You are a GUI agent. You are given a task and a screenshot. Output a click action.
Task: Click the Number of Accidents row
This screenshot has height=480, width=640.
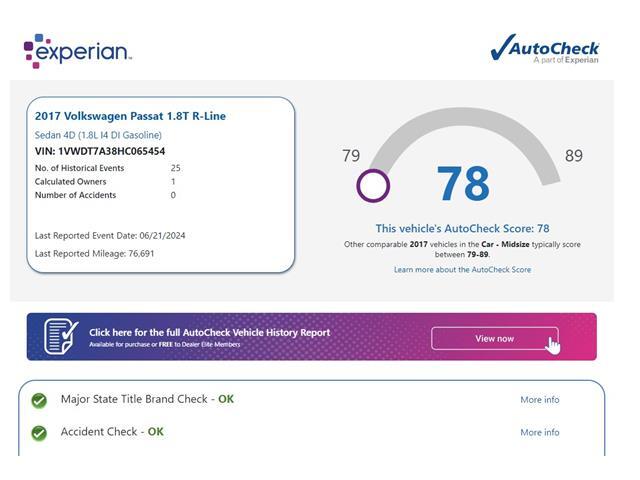tap(105, 195)
